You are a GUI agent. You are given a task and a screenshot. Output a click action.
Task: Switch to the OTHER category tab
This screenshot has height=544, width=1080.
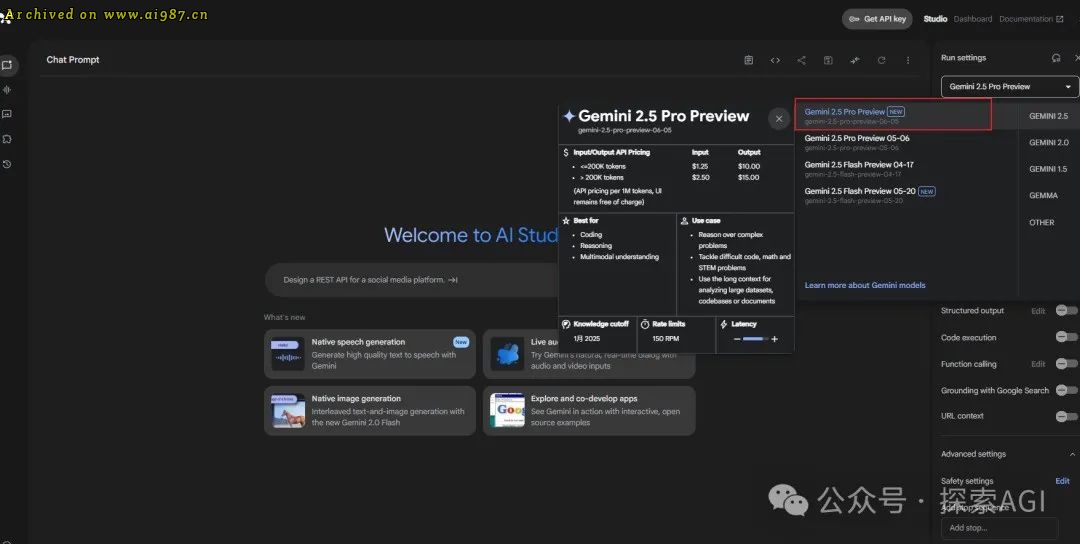tap(1041, 222)
